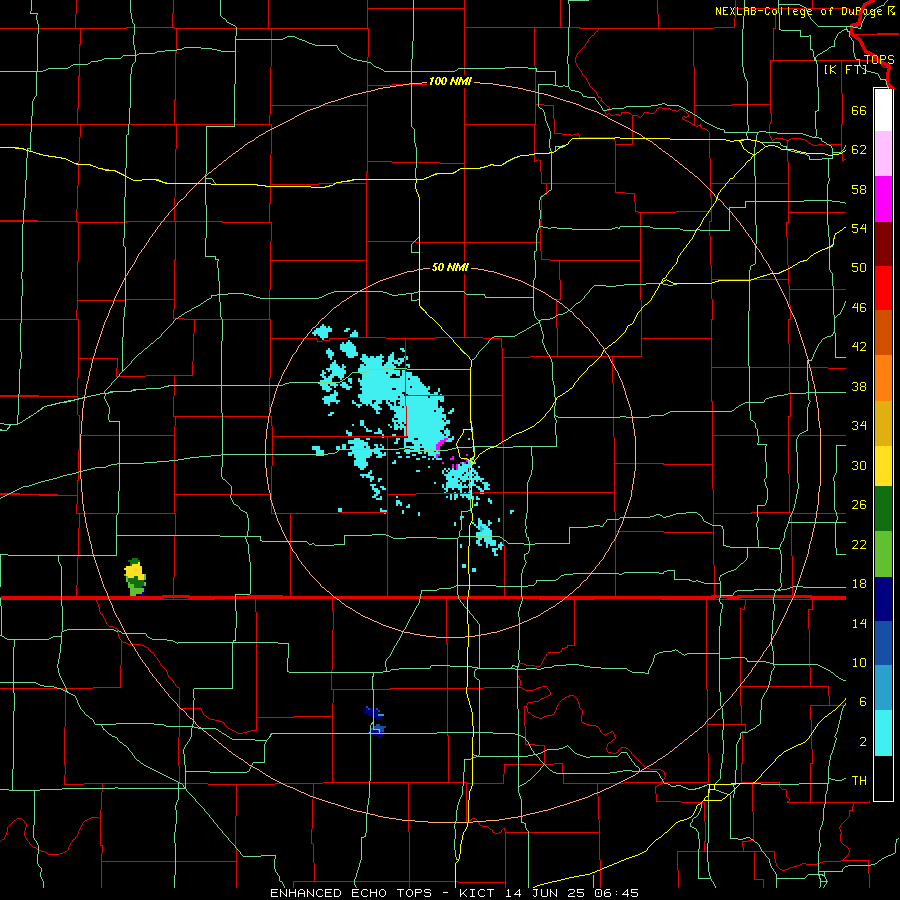Screen dimensions: 900x900
Task: Click "ENHANCED ECHO TOPS" in the bottom caption
Action: (x=351, y=893)
